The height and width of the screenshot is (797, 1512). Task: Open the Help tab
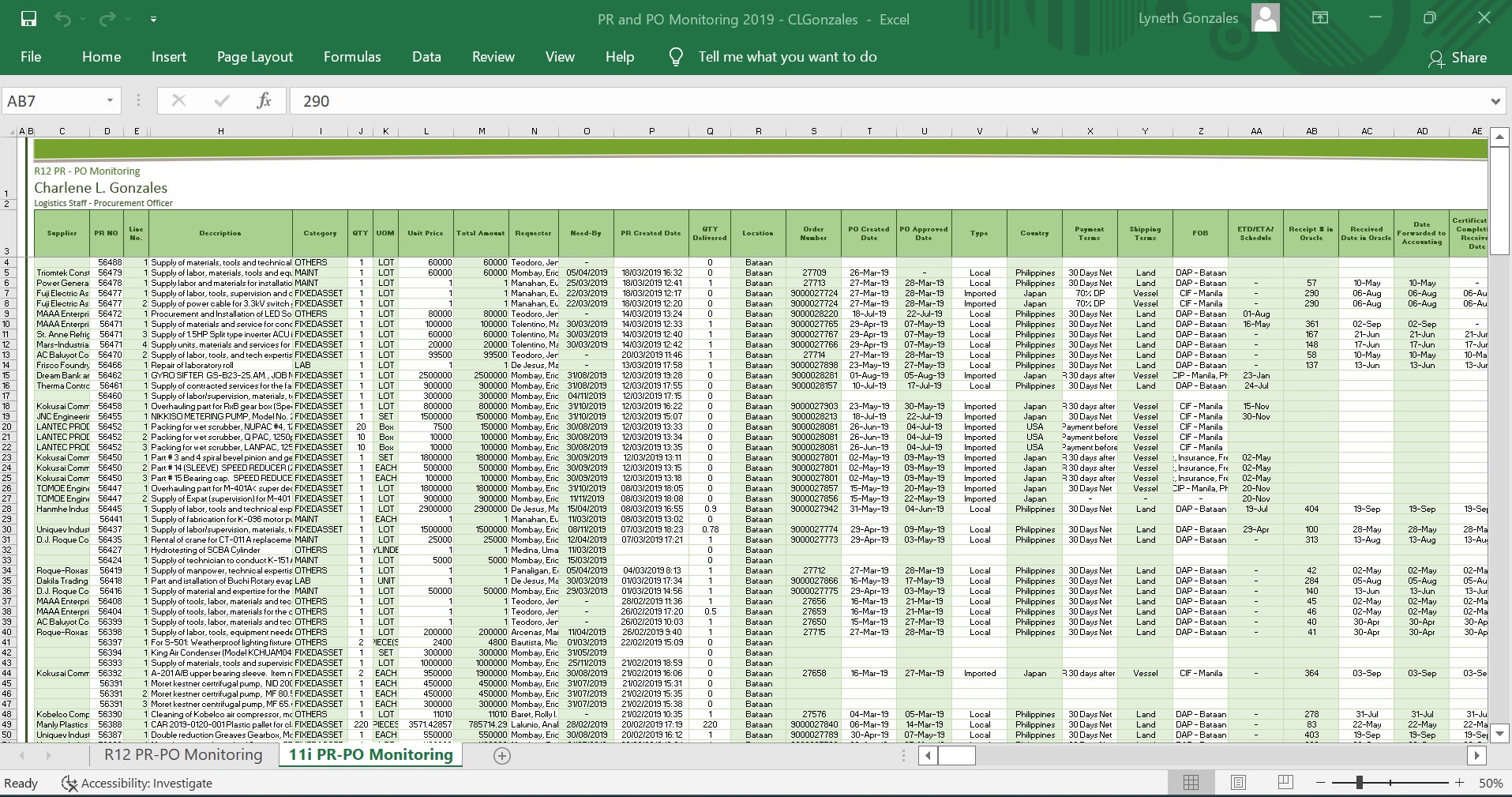pyautogui.click(x=620, y=57)
